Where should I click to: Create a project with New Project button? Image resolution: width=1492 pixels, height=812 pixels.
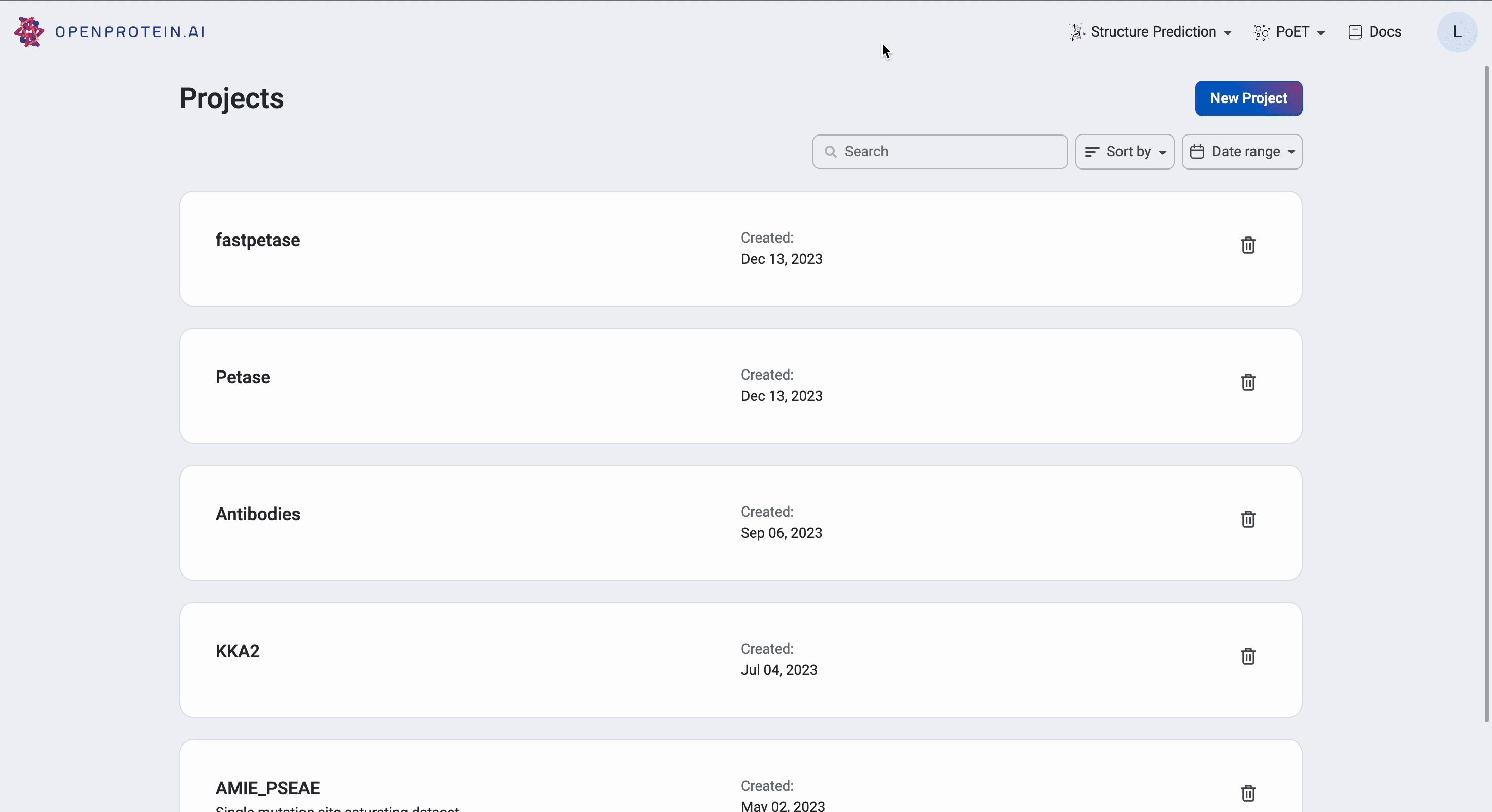(1248, 98)
